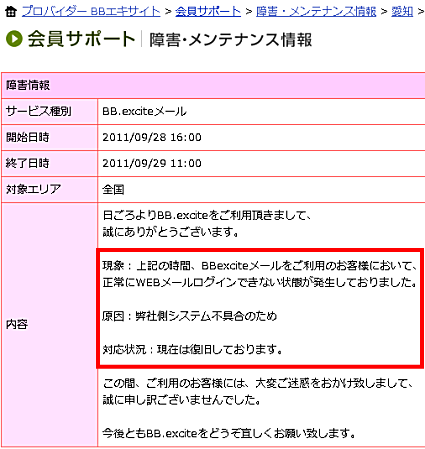Click the line starting 正常にWEBメールログイン
The height and width of the screenshot is (449, 425).
(260, 282)
